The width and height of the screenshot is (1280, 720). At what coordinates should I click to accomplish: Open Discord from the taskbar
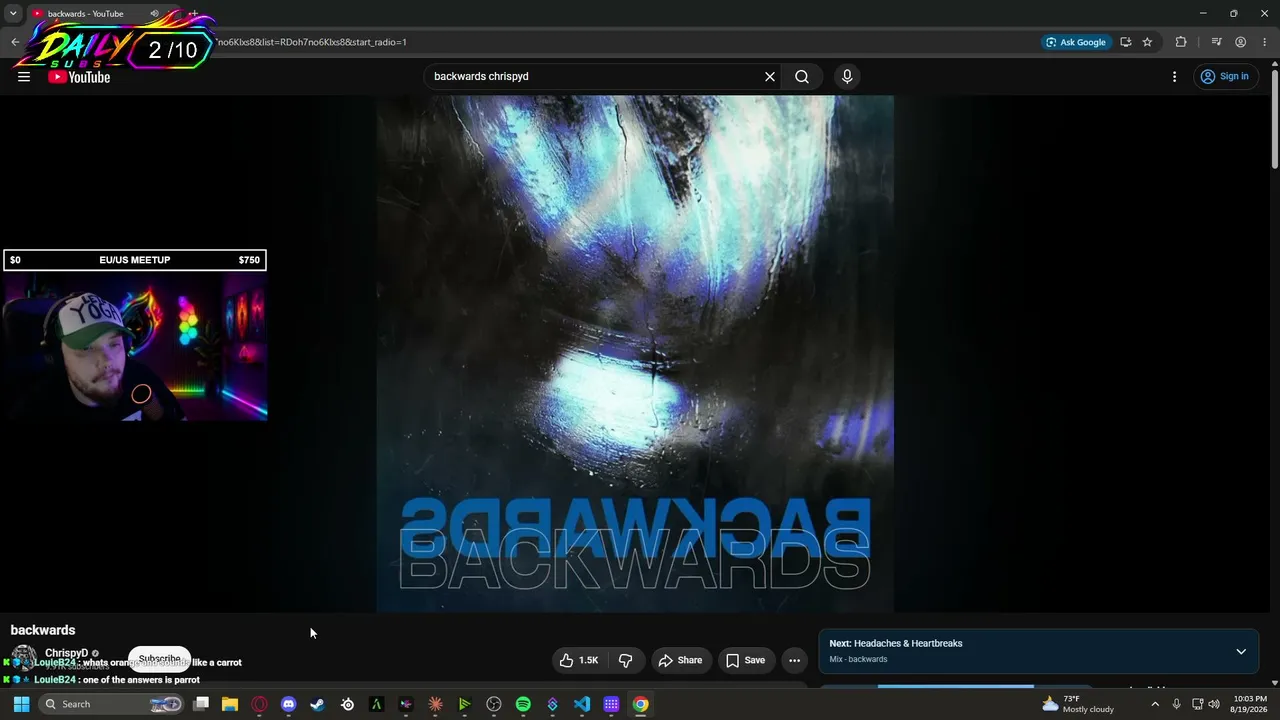289,704
